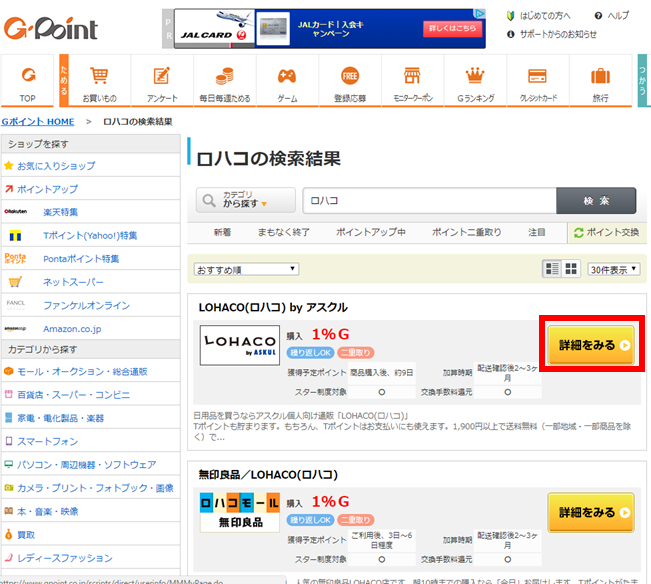Open the はじめての方へ link
Image resolution: width=651 pixels, height=584 pixels.
[545, 16]
